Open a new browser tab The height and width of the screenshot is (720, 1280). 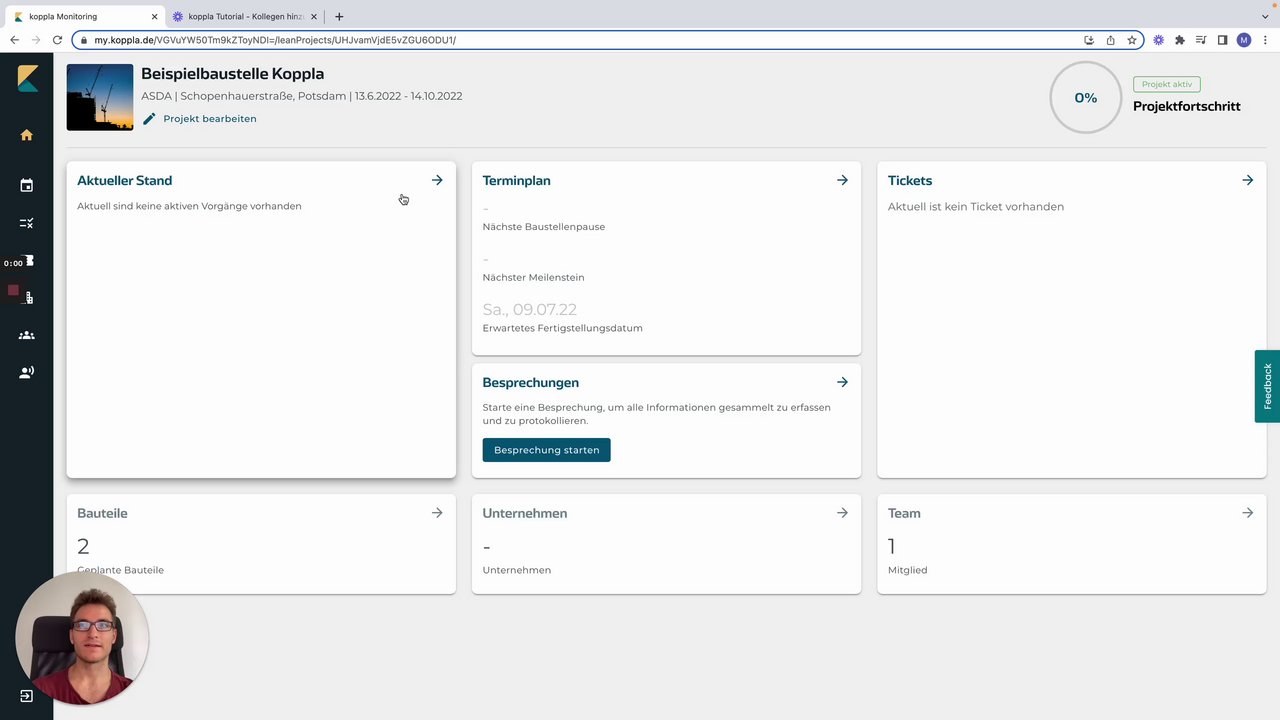point(339,16)
